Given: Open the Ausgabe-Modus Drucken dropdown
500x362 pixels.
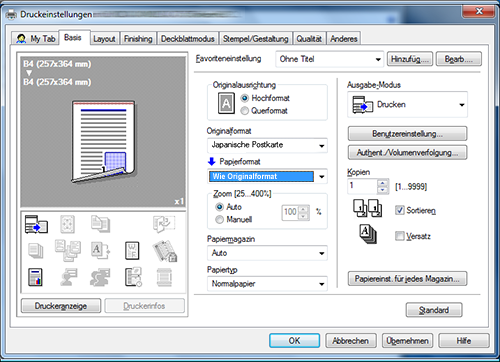Looking at the screenshot, I should pos(407,105).
